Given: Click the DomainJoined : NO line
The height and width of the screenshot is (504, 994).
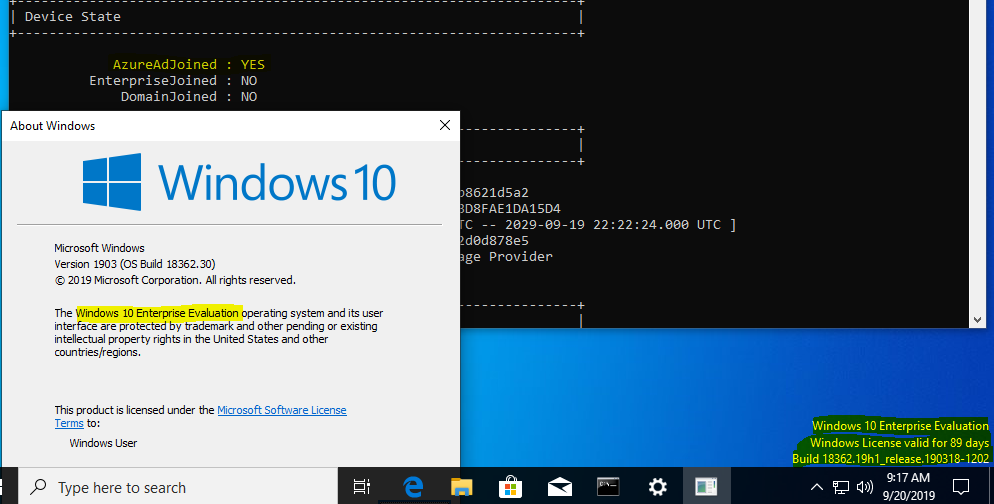Looking at the screenshot, I should pos(189,96).
